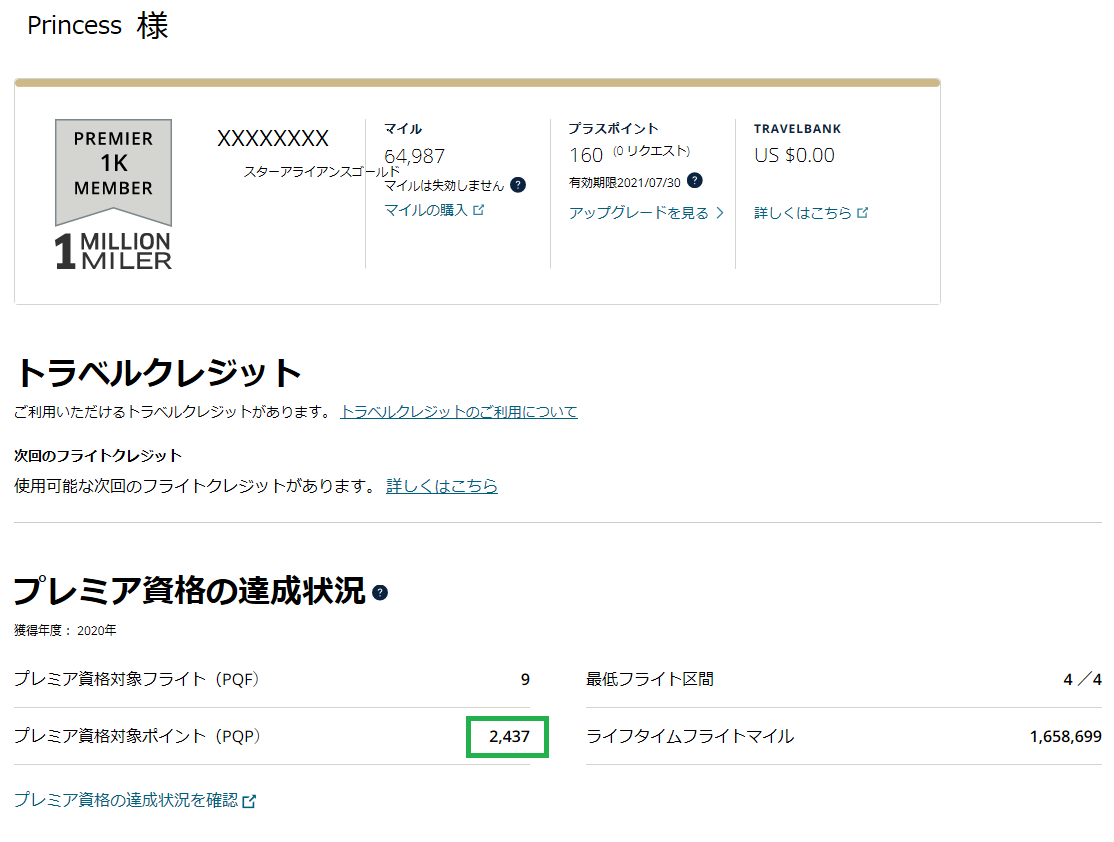Click the TravelBank US $0.00 balance

(x=794, y=155)
